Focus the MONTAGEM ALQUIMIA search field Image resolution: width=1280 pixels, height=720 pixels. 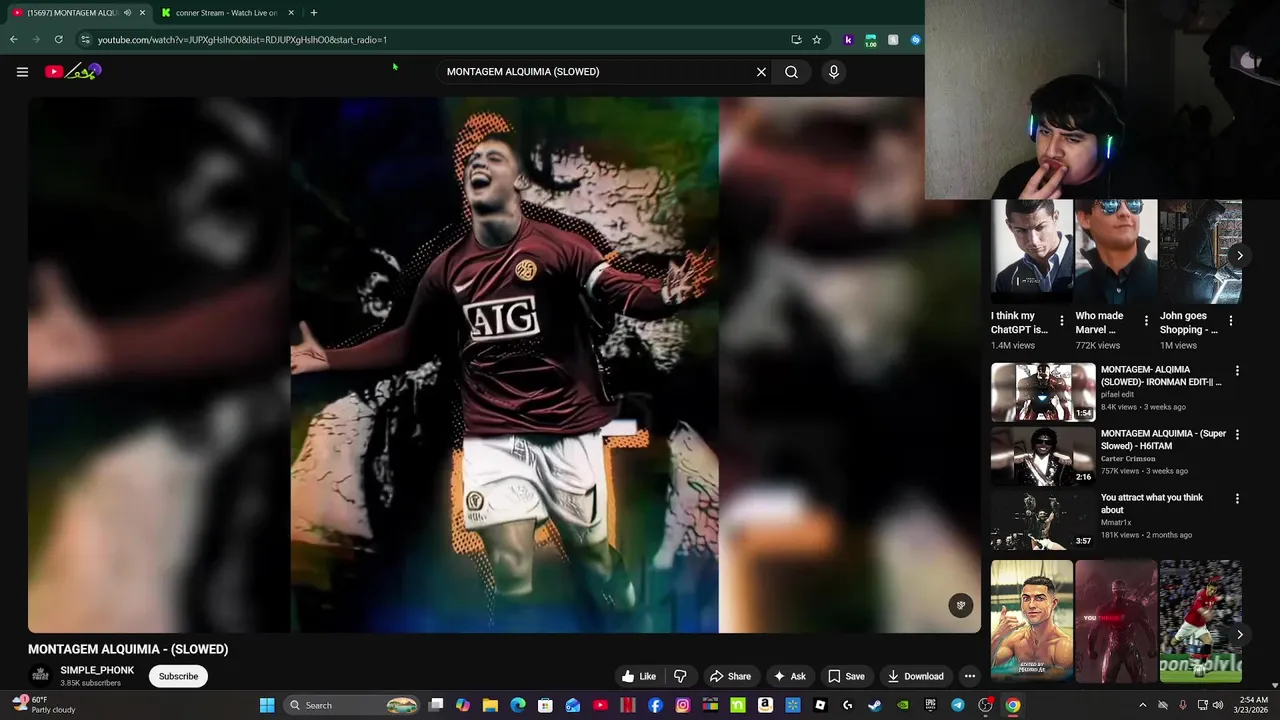point(595,72)
